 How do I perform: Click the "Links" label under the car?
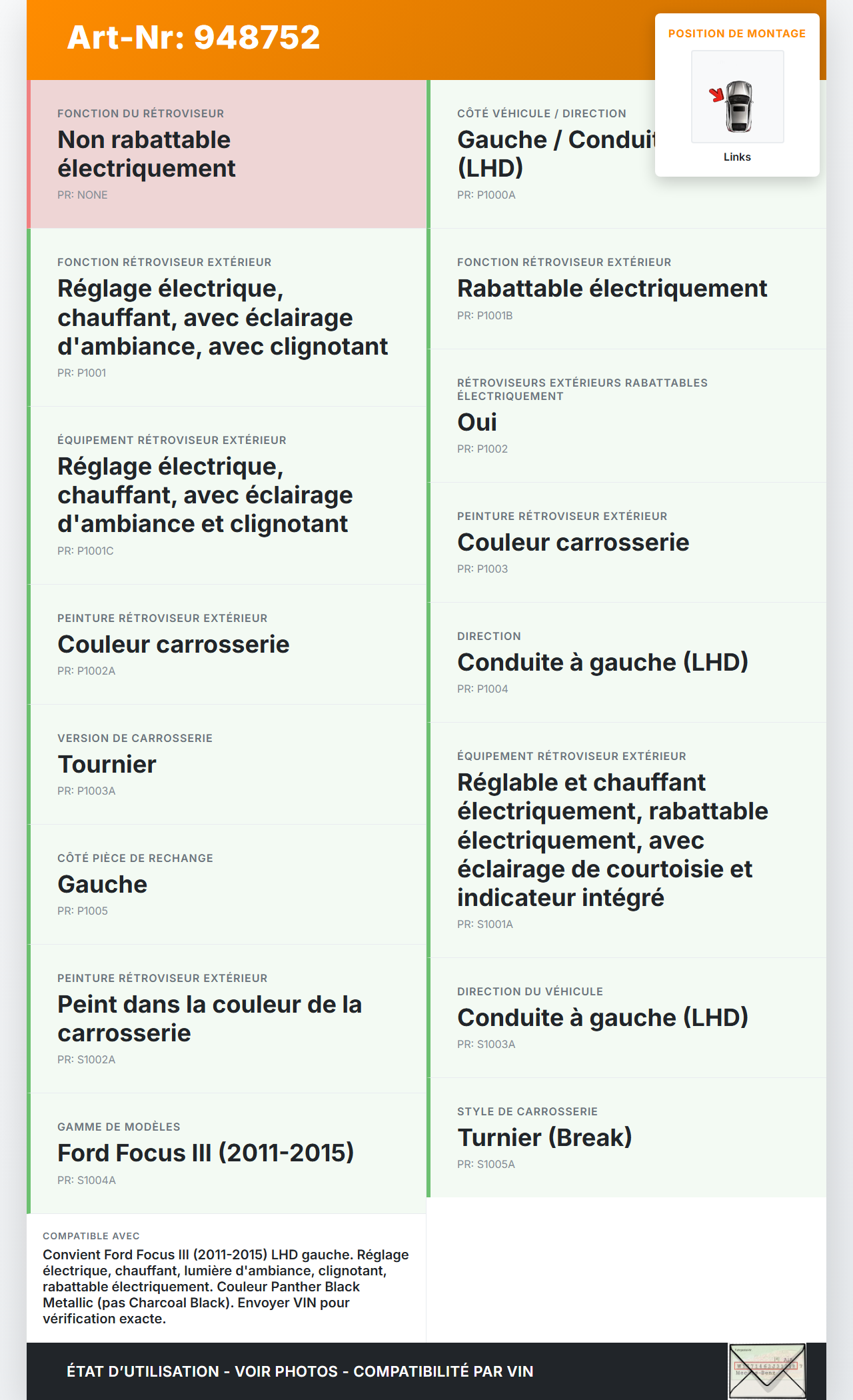pyautogui.click(x=737, y=157)
